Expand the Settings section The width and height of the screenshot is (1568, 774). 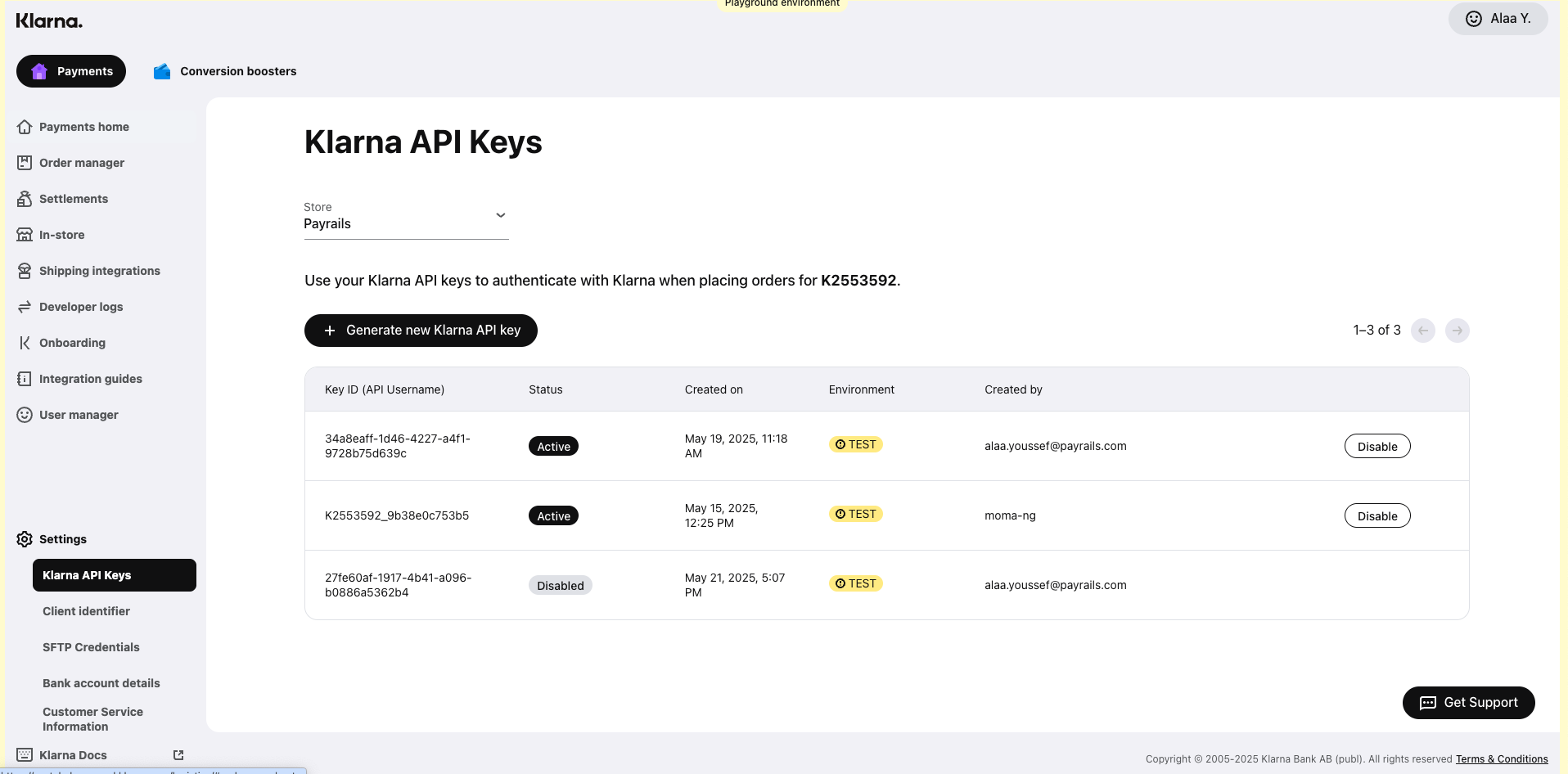63,539
